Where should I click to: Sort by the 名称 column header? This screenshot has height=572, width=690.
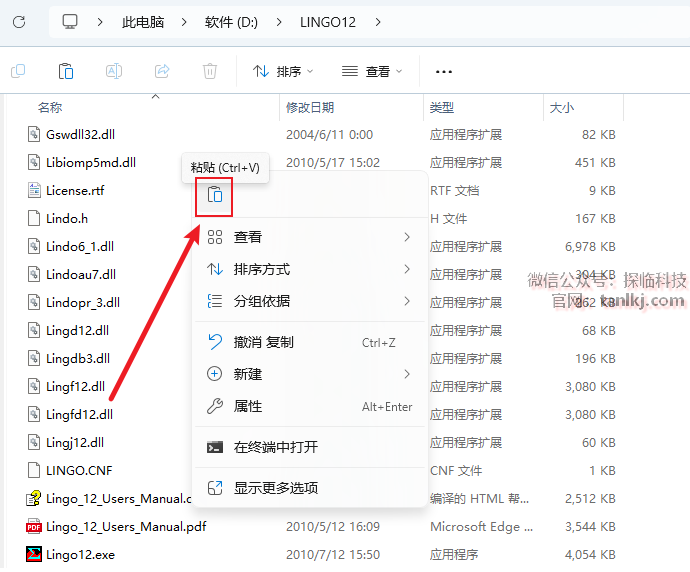tap(50, 107)
